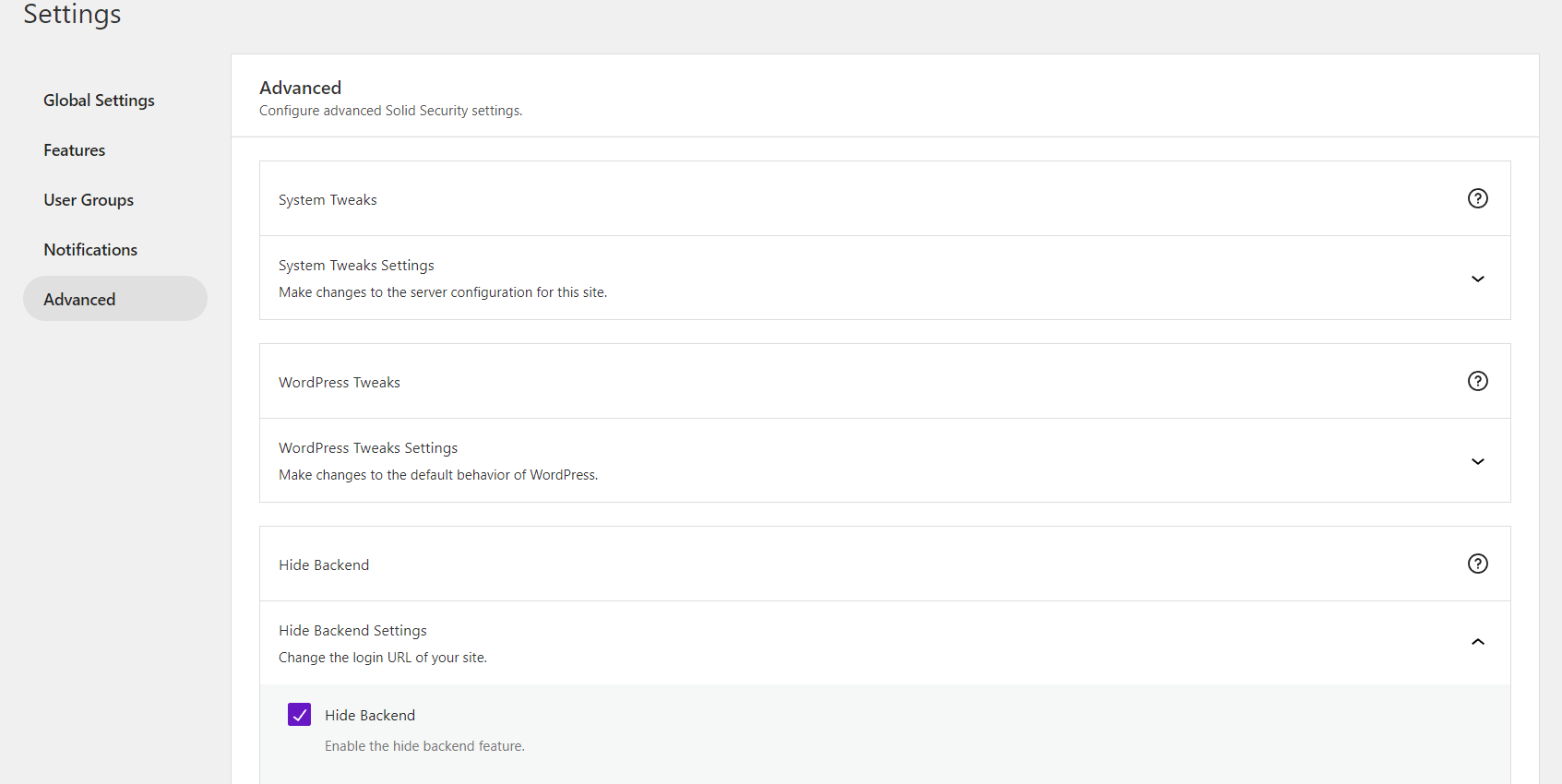Screen dimensions: 1562x784
Task: Click 'WordPress Tweaks Settings' title text
Action: (368, 448)
